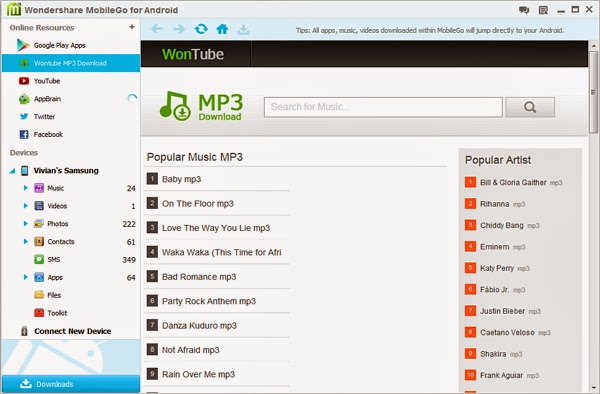The height and width of the screenshot is (394, 600).
Task: Expand the Music category arrow
Action: point(26,188)
